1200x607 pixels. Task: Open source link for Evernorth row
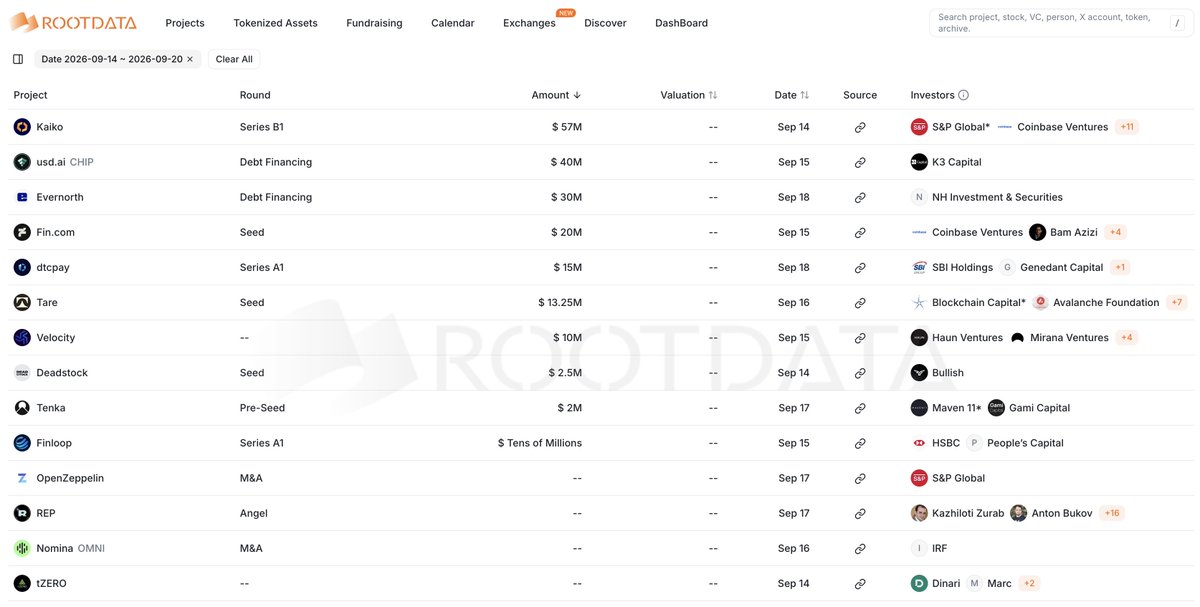tap(860, 197)
